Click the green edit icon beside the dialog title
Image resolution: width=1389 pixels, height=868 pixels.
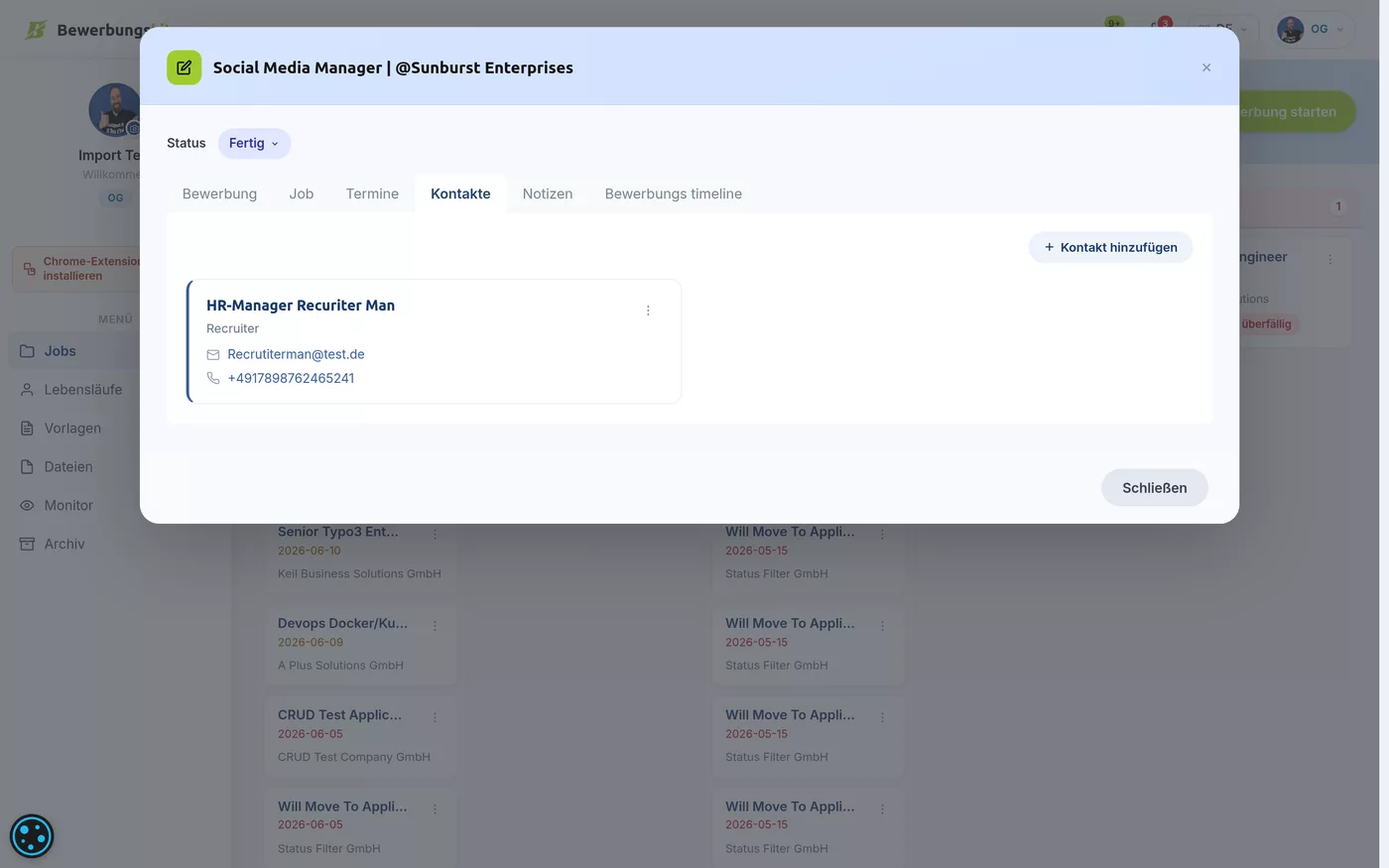pos(184,67)
